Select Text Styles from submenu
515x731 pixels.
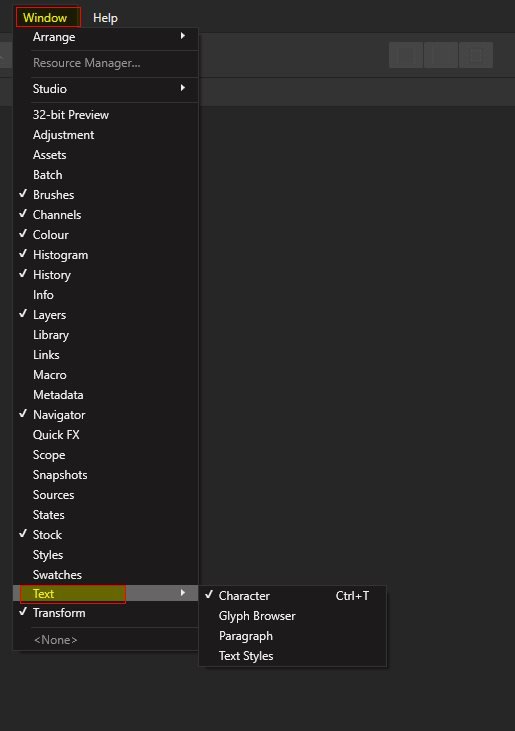click(293, 655)
